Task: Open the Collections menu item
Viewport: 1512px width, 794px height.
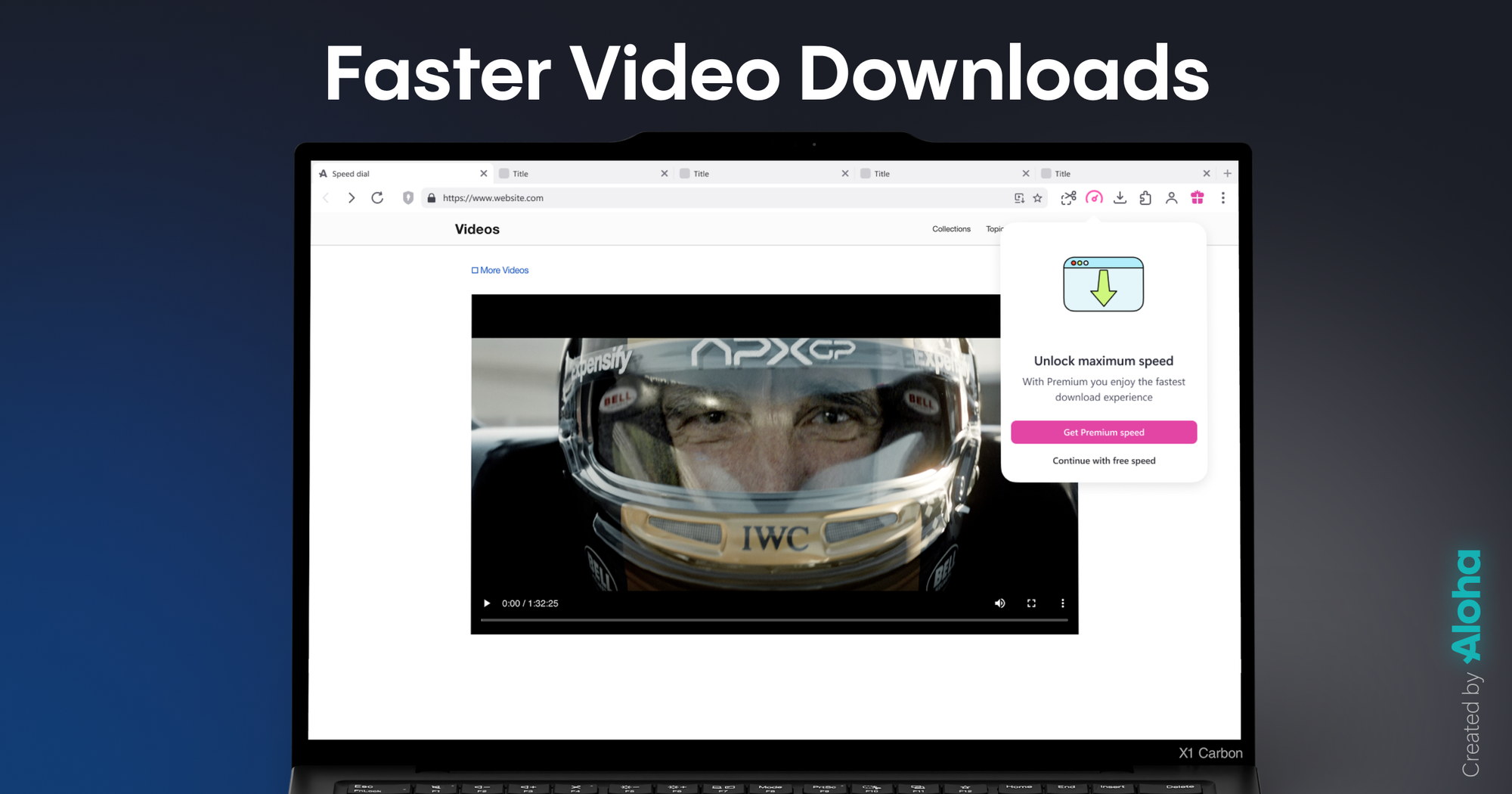Action: pos(951,228)
